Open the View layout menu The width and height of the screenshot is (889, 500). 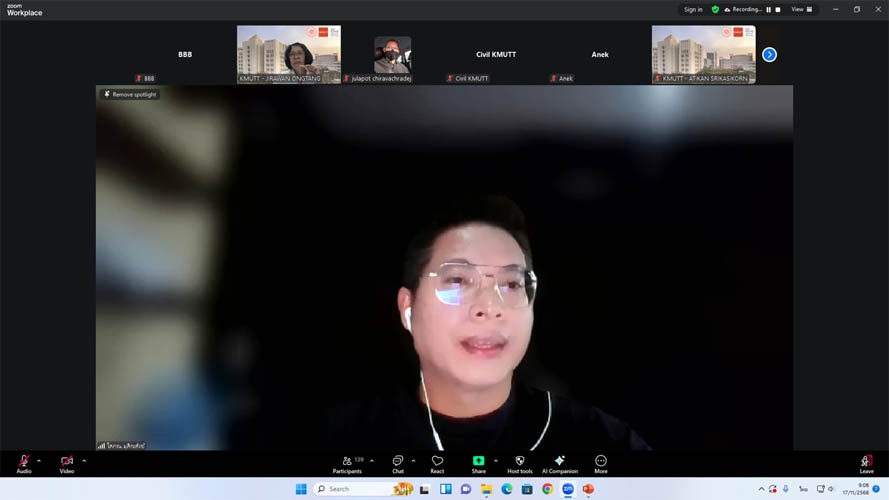click(x=802, y=10)
